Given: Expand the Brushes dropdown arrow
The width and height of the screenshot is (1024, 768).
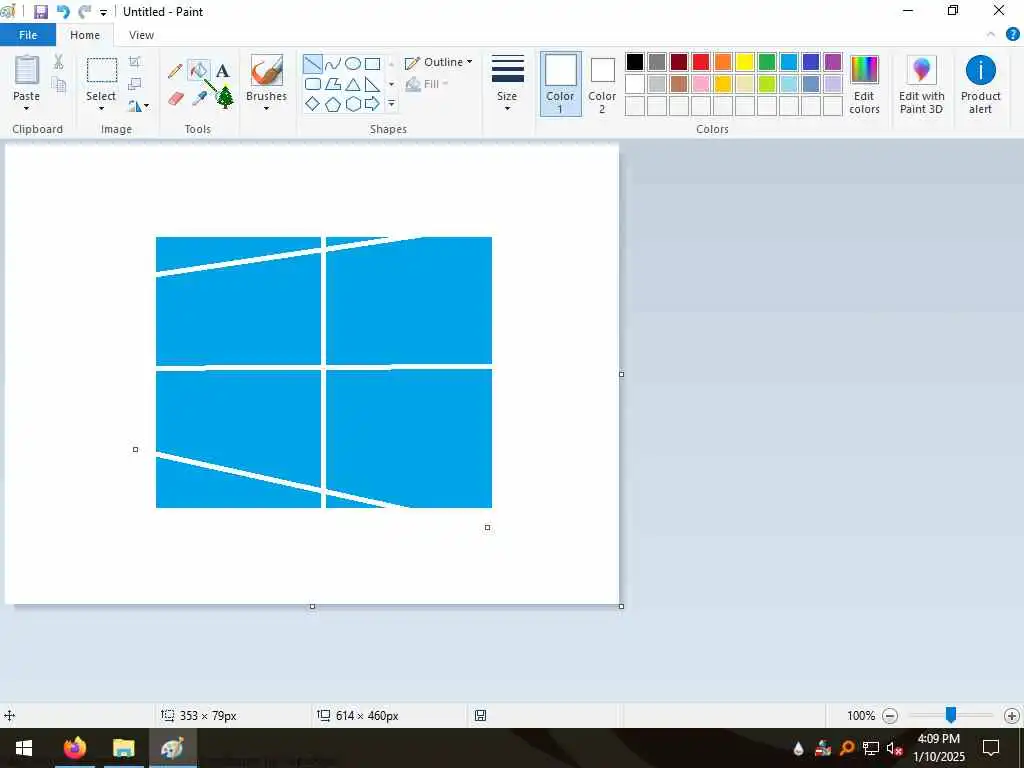Looking at the screenshot, I should pyautogui.click(x=266, y=109).
